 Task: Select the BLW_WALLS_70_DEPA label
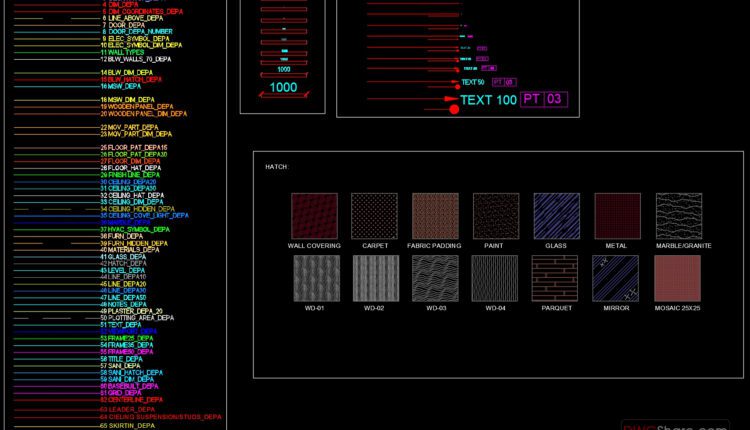point(139,59)
